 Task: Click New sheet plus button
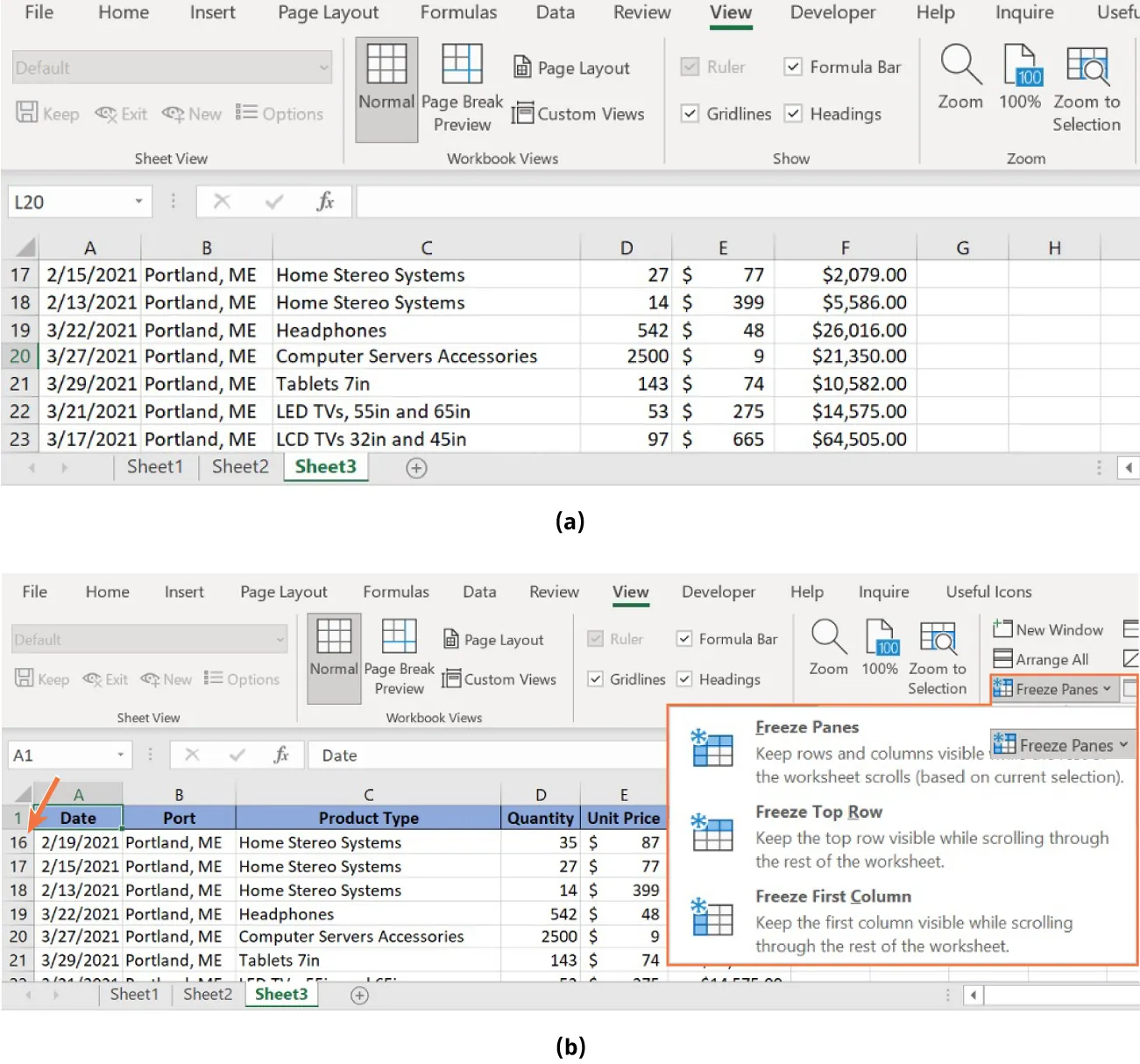coord(416,468)
